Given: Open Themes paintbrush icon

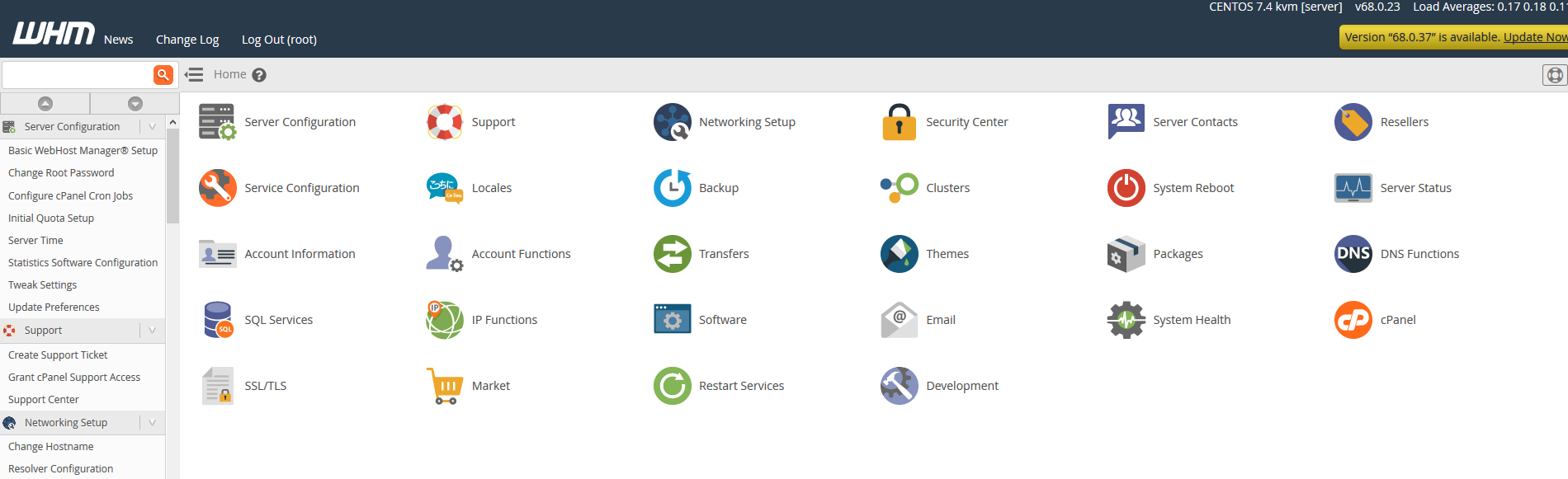Looking at the screenshot, I should 900,254.
